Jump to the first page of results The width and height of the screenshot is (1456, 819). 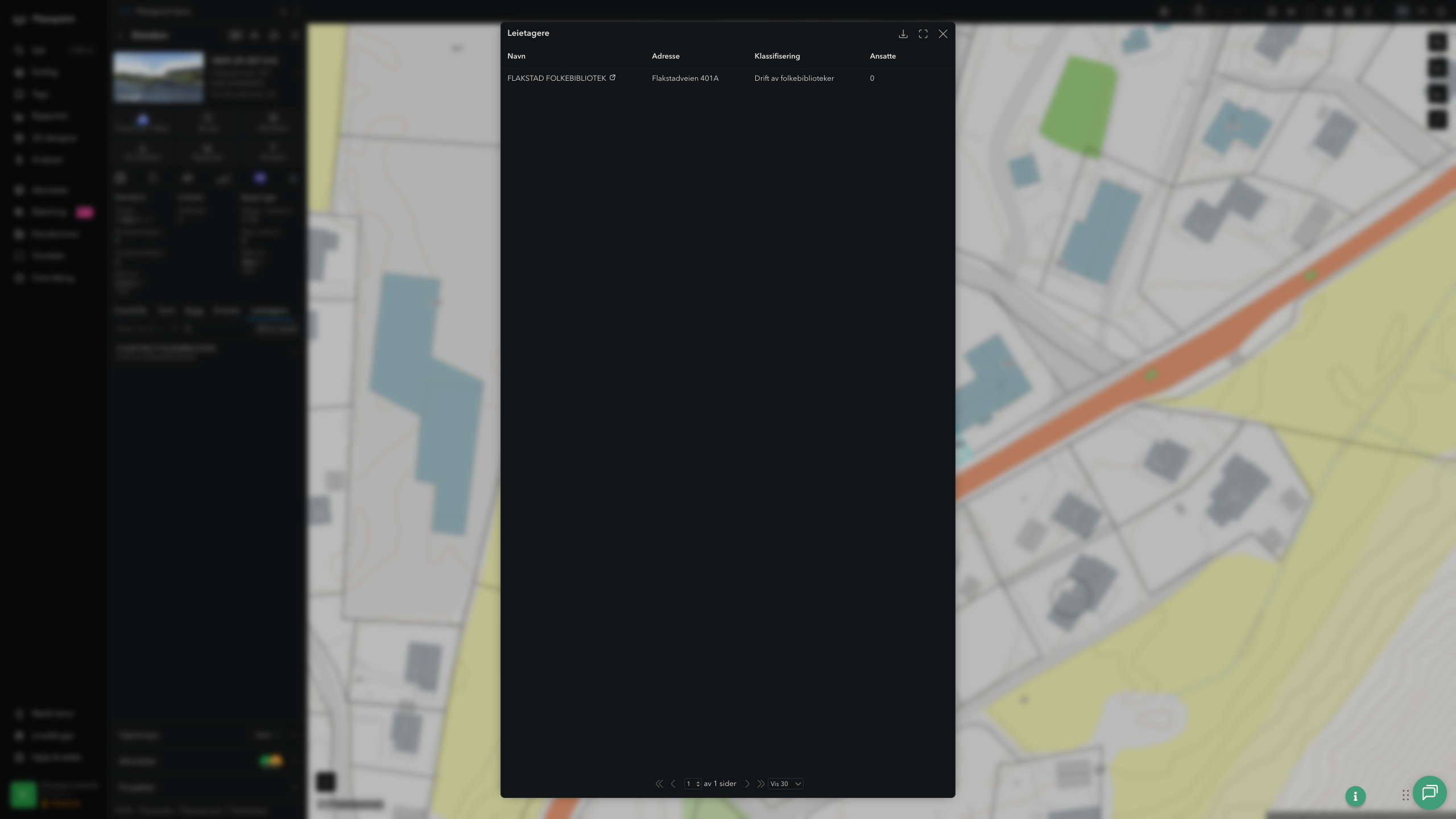(659, 784)
